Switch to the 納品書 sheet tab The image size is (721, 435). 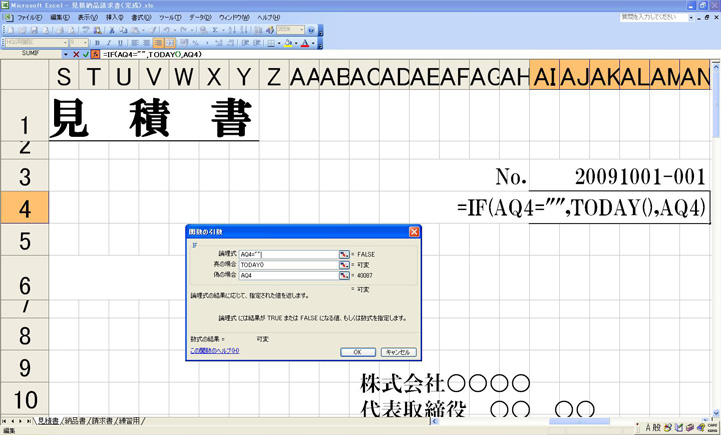(75, 421)
